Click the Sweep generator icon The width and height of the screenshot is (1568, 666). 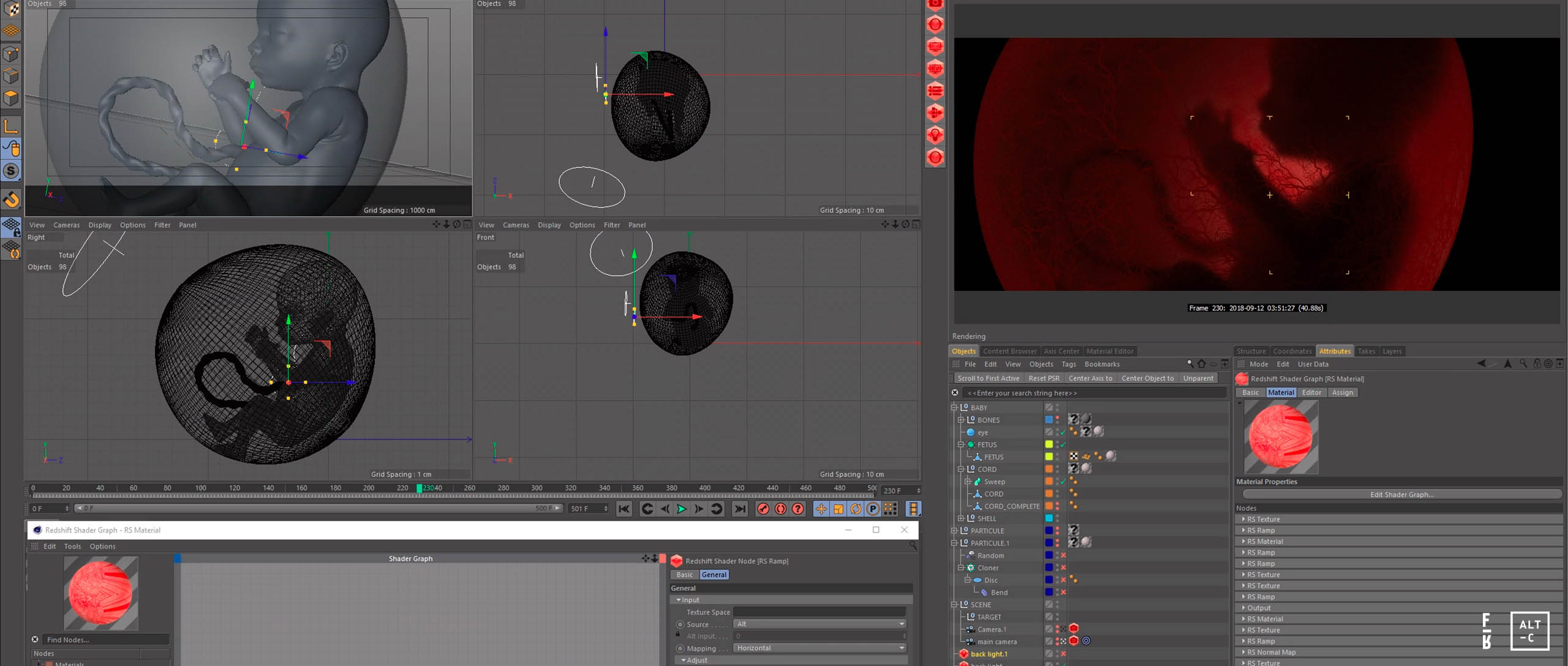(x=978, y=481)
